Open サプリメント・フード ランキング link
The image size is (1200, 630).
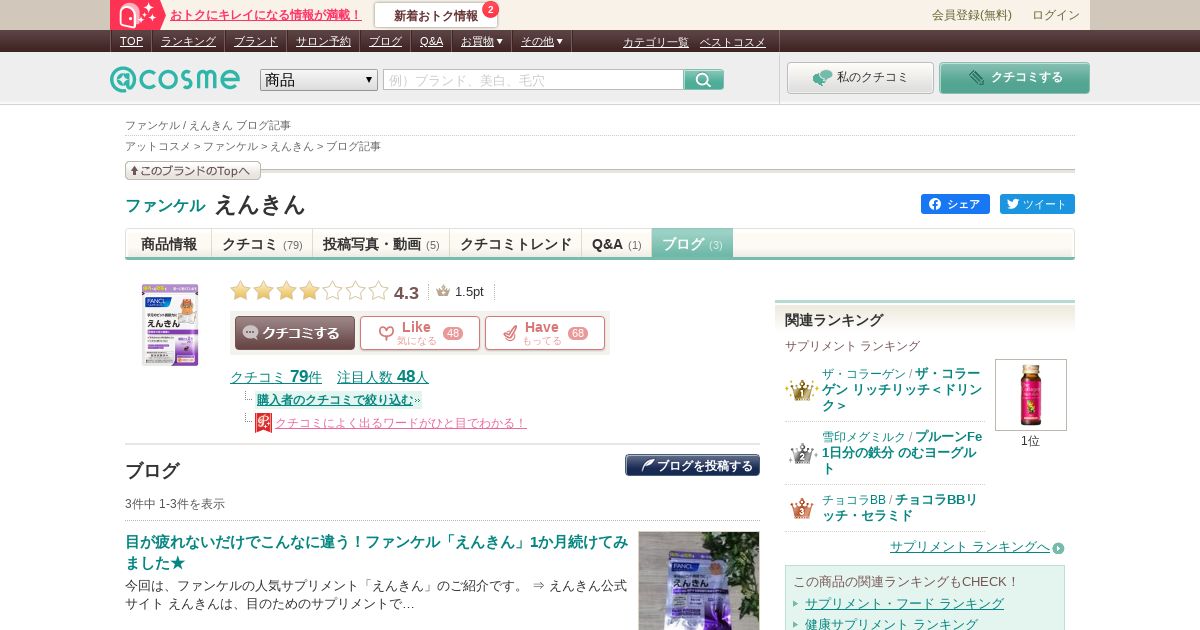[904, 604]
